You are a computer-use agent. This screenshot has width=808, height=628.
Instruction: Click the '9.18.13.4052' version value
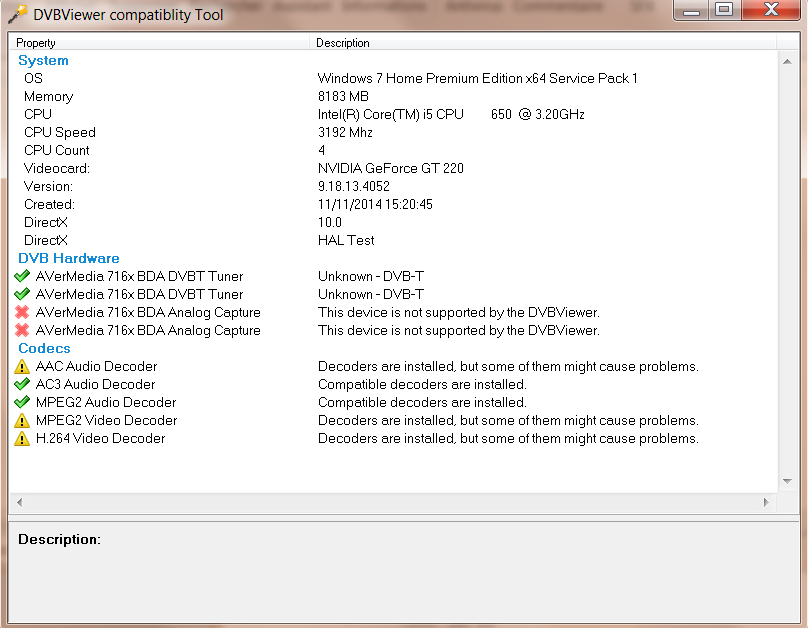[354, 186]
